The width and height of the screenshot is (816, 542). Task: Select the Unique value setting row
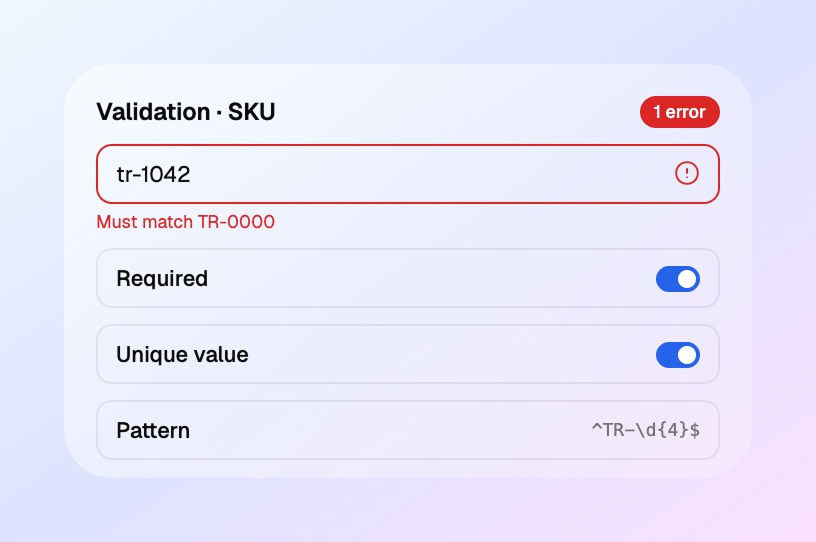(408, 354)
